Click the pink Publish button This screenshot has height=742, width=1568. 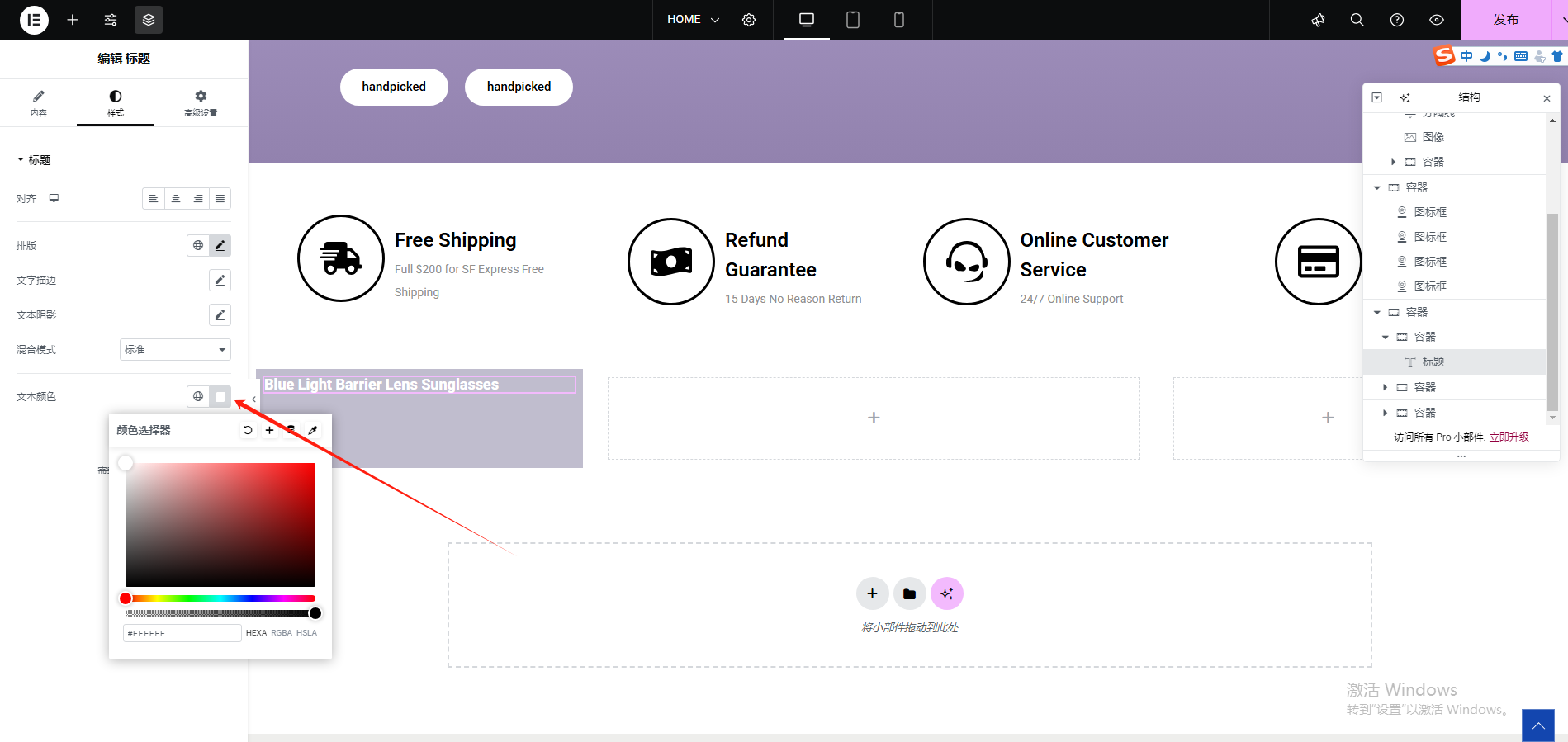click(1505, 20)
